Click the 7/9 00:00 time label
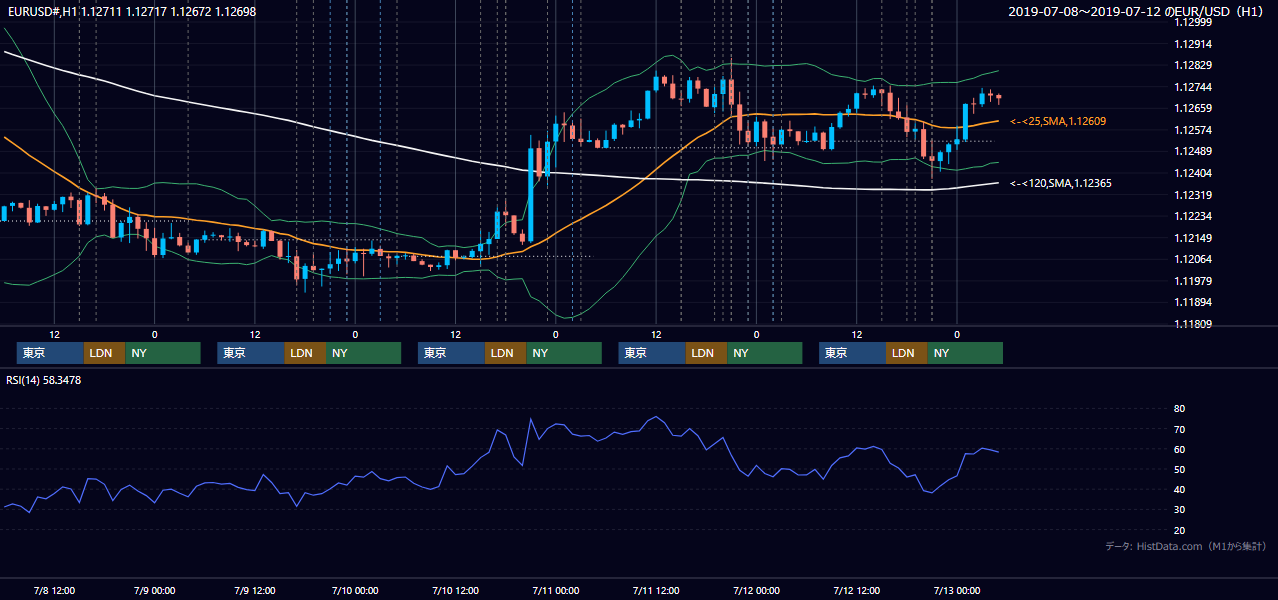This screenshot has width=1278, height=600. pyautogui.click(x=154, y=590)
